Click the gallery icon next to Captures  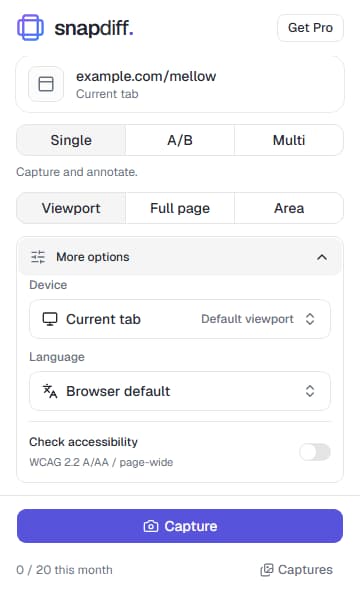click(x=267, y=570)
